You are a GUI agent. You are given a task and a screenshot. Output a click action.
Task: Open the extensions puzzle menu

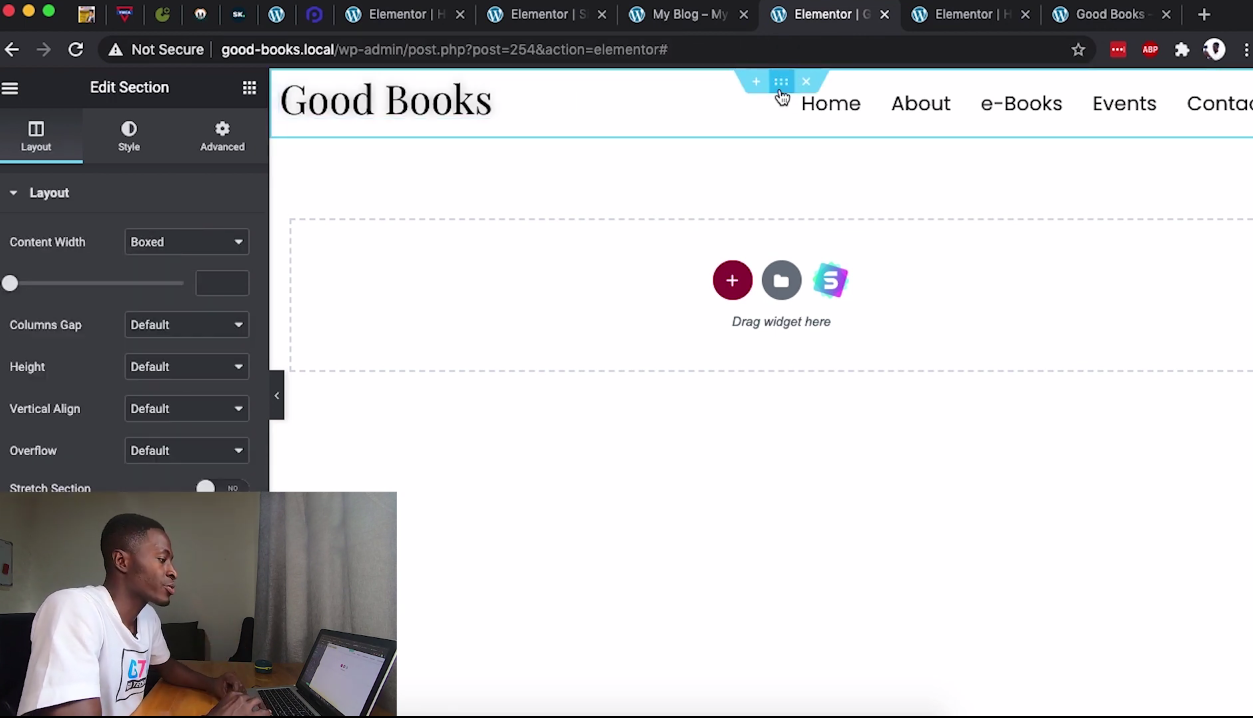point(1182,50)
